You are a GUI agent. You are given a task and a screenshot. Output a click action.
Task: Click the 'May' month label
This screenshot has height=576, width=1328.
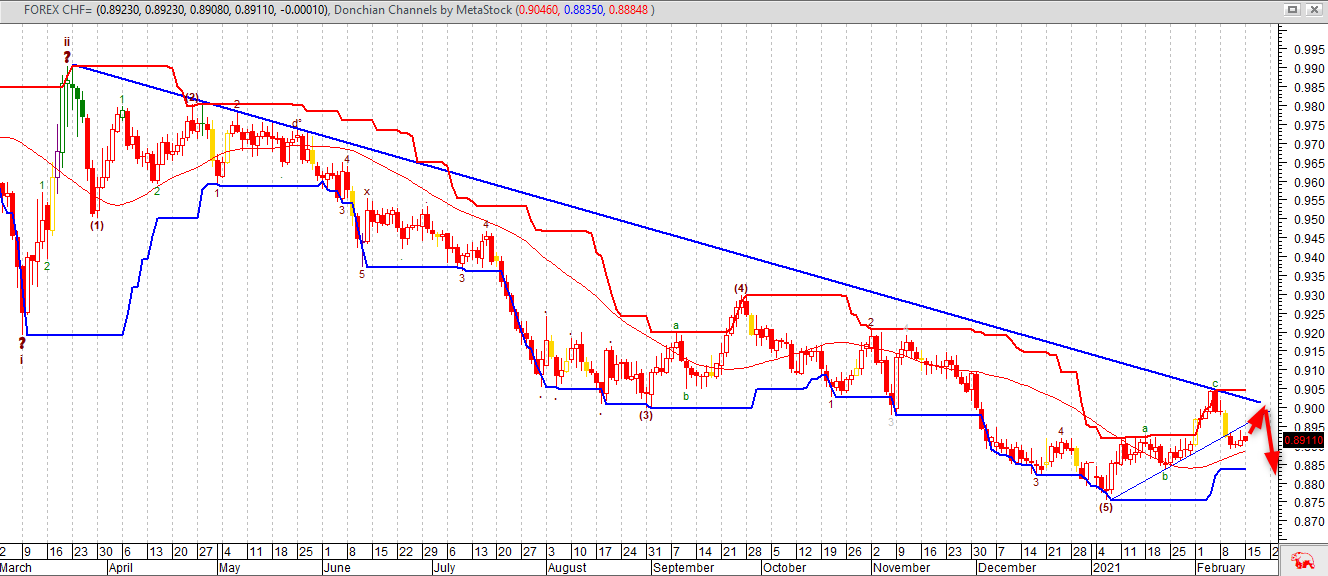click(x=229, y=567)
